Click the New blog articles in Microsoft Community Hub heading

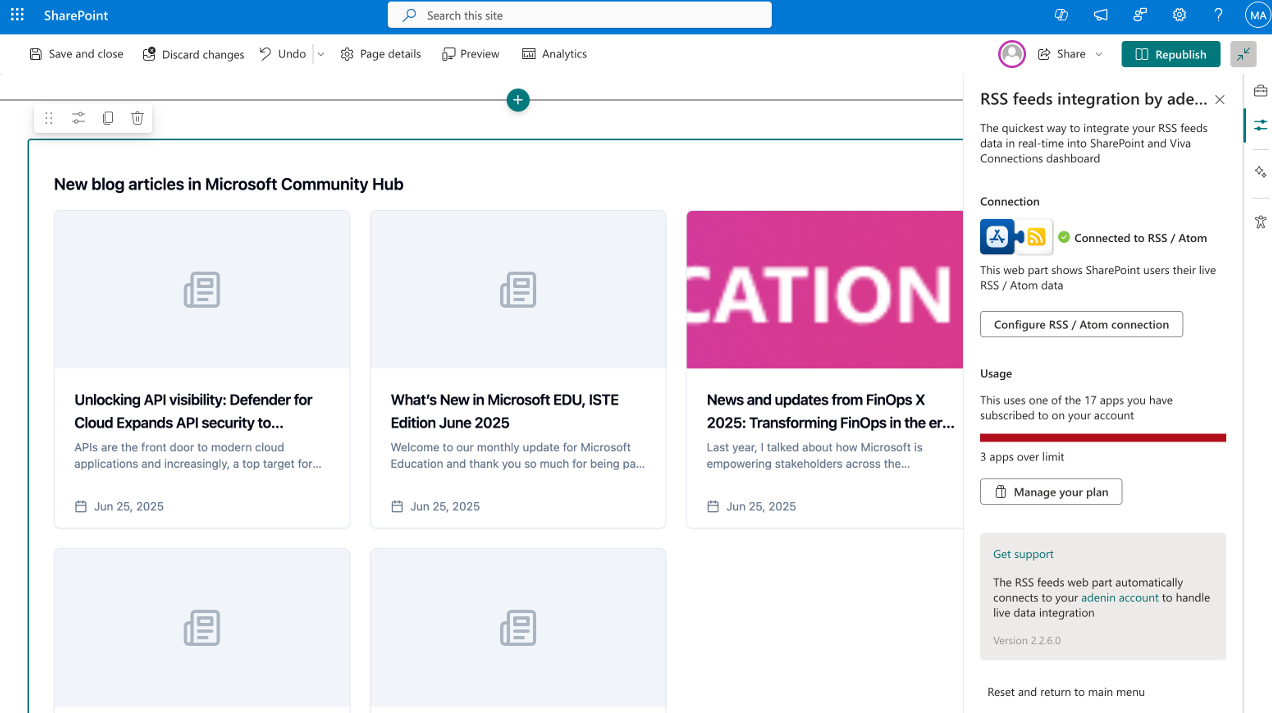pyautogui.click(x=229, y=184)
